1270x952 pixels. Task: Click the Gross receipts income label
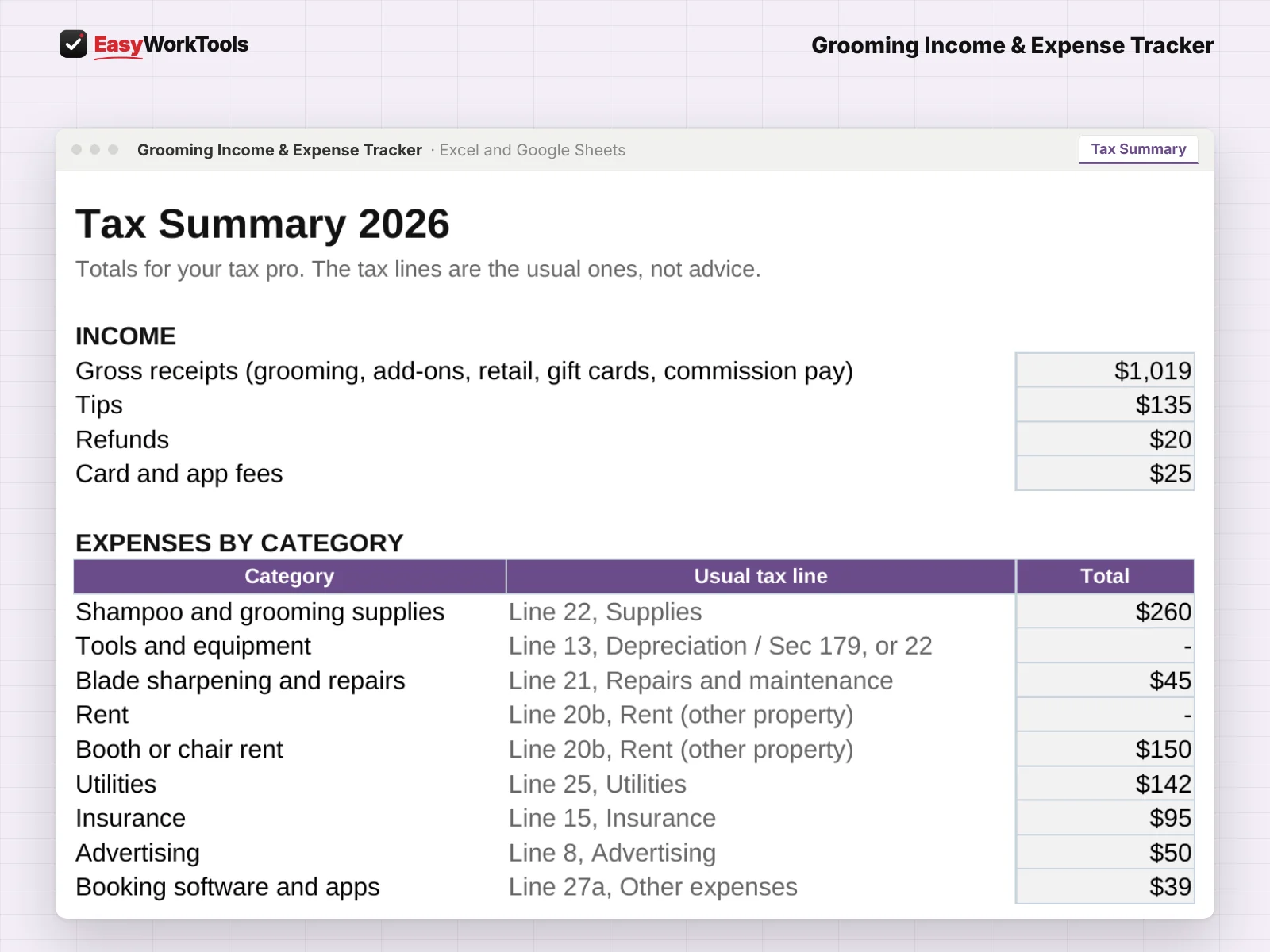pyautogui.click(x=464, y=371)
